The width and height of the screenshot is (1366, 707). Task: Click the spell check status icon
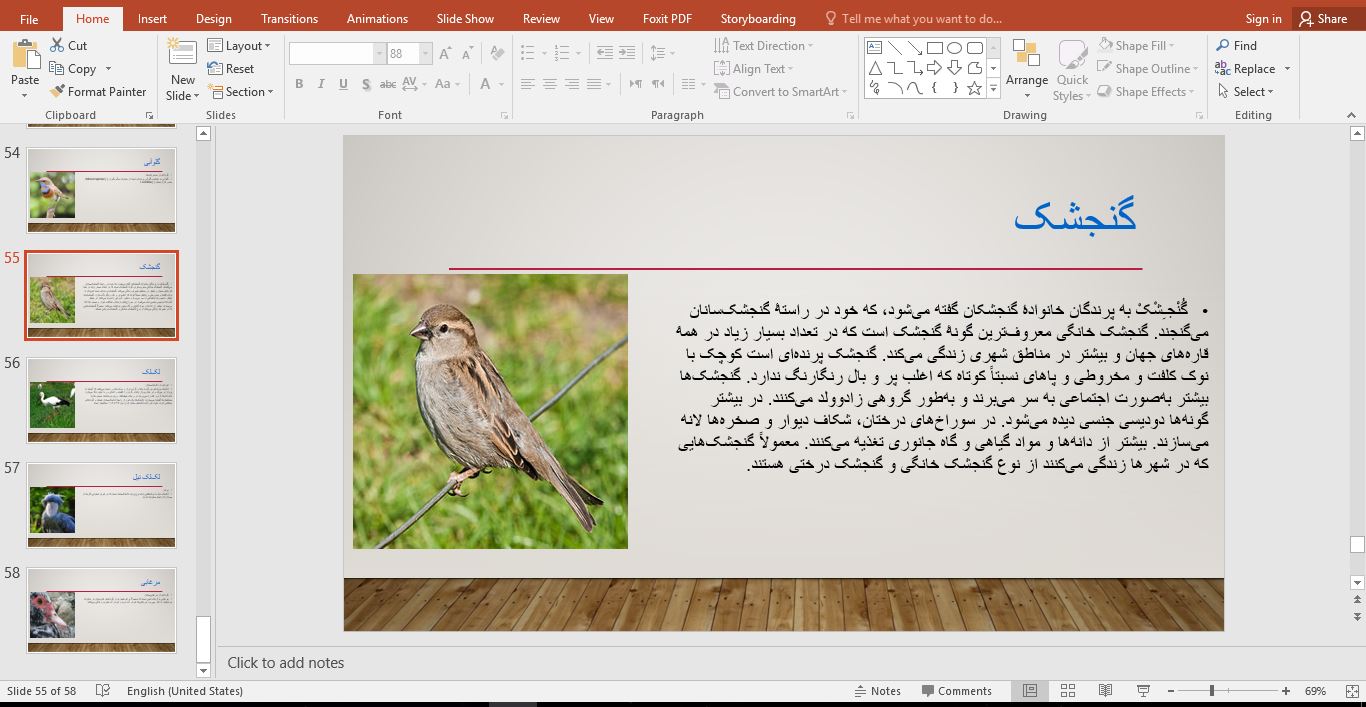point(102,691)
